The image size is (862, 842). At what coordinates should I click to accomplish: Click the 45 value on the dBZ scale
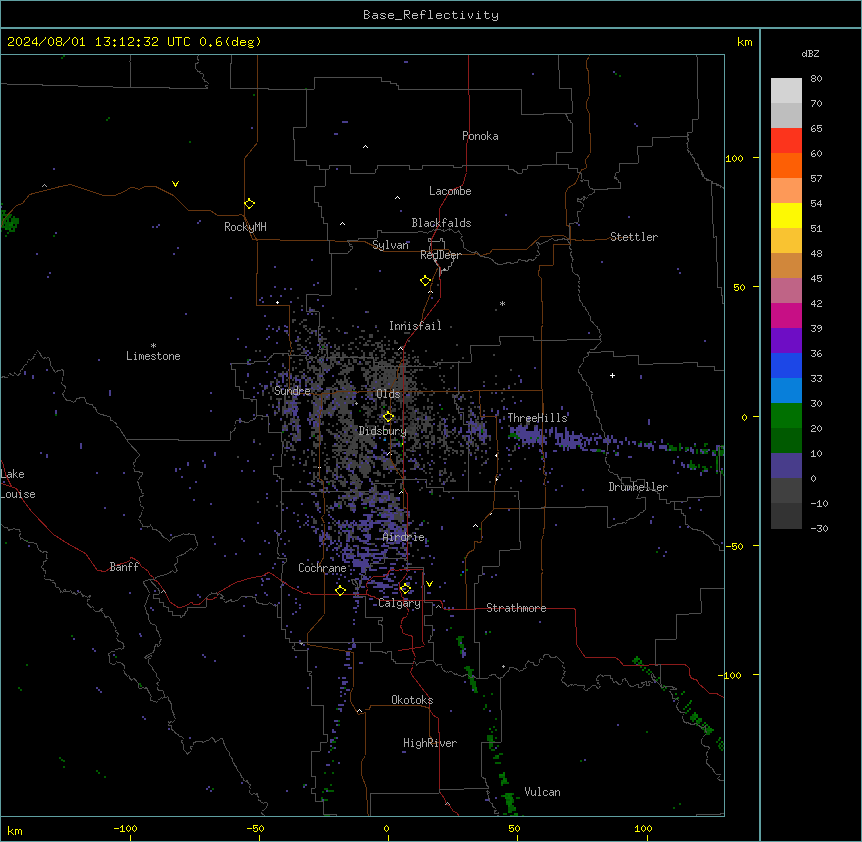point(816,279)
